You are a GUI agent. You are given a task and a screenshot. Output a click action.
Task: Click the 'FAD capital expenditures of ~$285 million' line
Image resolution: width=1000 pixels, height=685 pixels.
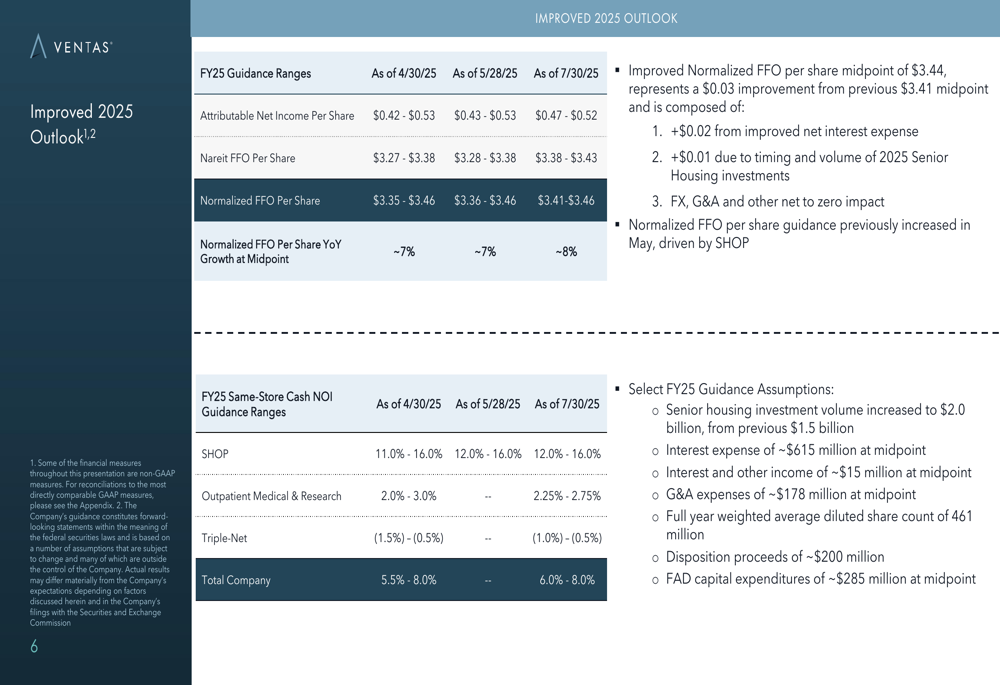(820, 579)
